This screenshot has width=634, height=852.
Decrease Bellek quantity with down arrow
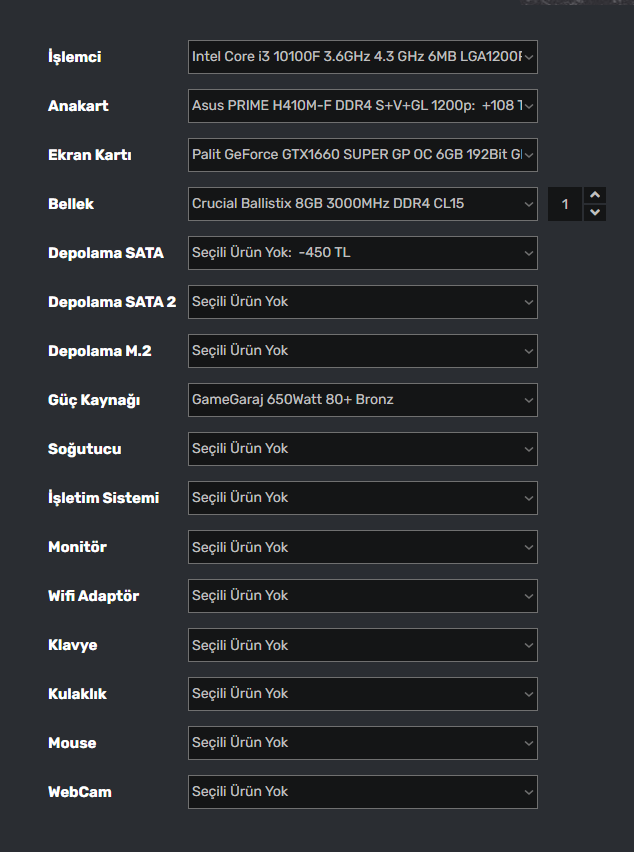click(595, 212)
